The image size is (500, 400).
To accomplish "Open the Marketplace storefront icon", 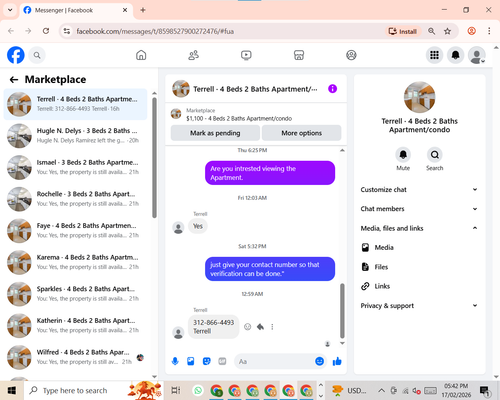I will [299, 55].
